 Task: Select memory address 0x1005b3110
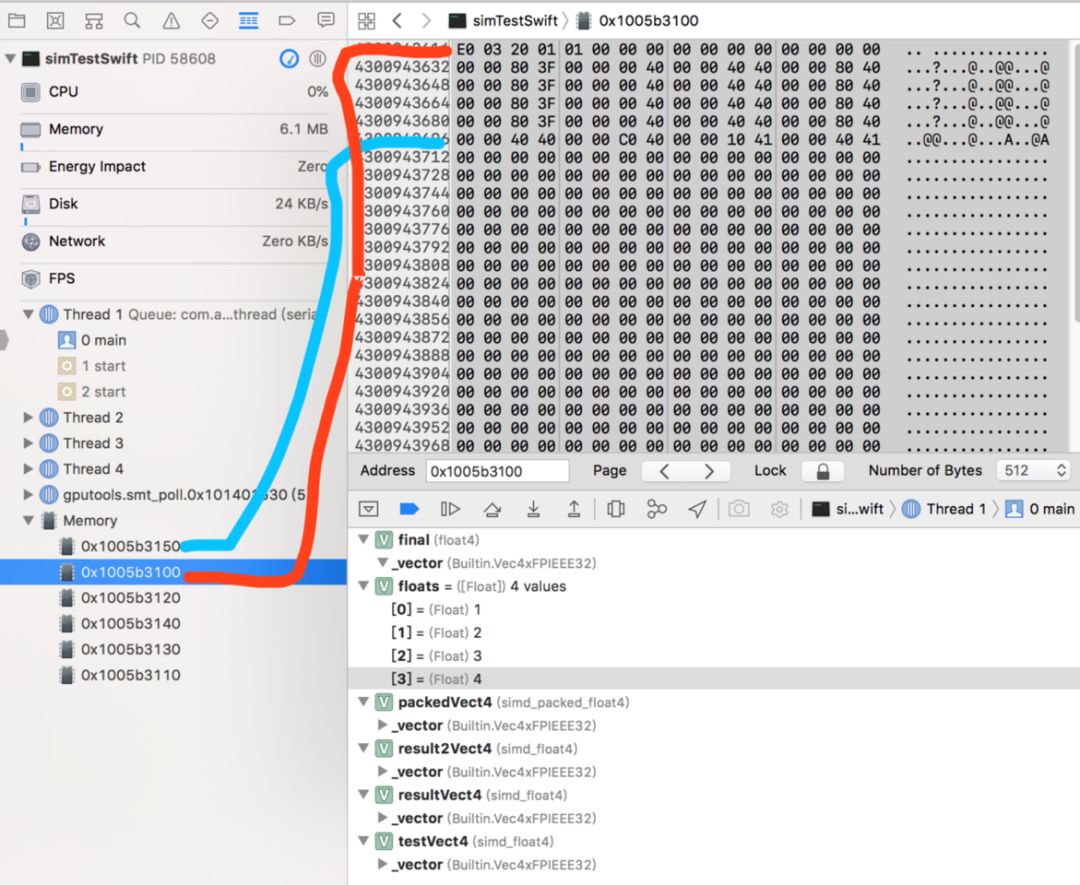click(130, 675)
